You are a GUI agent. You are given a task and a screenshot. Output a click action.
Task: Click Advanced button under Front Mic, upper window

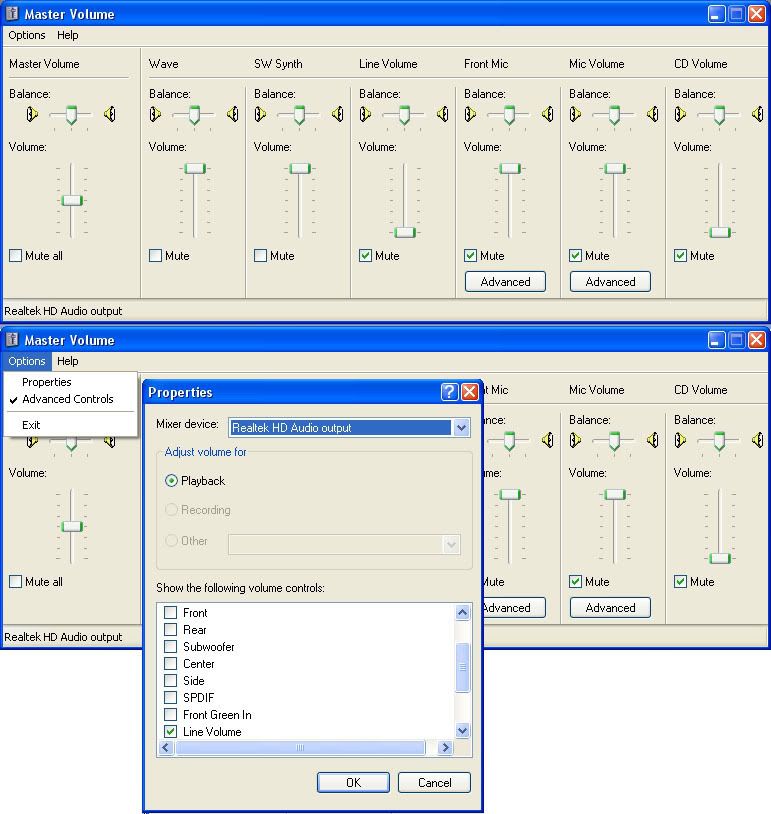coord(505,282)
